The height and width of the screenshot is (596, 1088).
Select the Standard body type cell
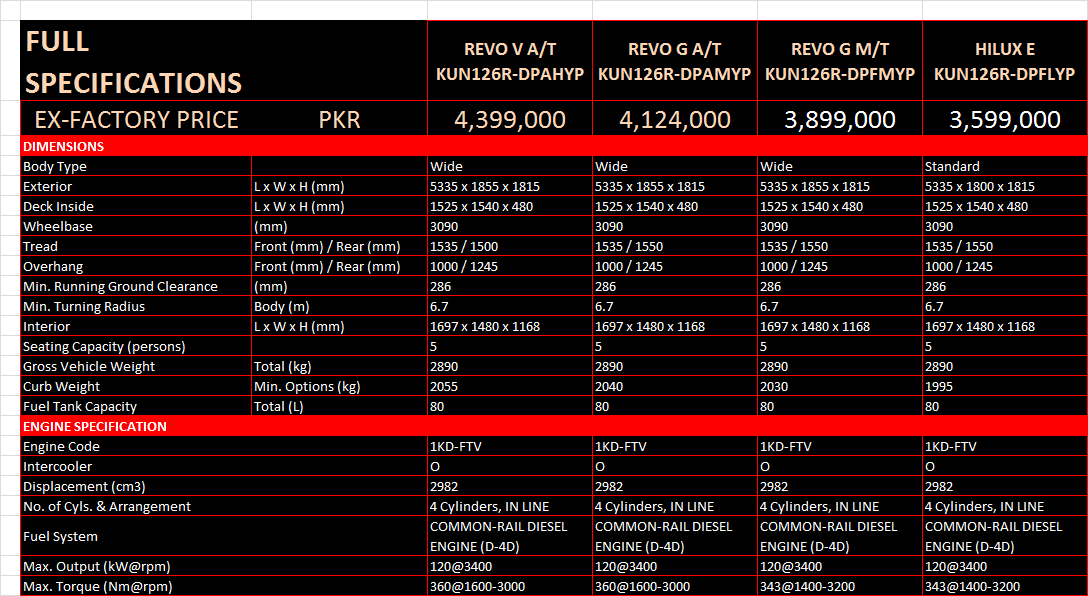[x=1005, y=167]
